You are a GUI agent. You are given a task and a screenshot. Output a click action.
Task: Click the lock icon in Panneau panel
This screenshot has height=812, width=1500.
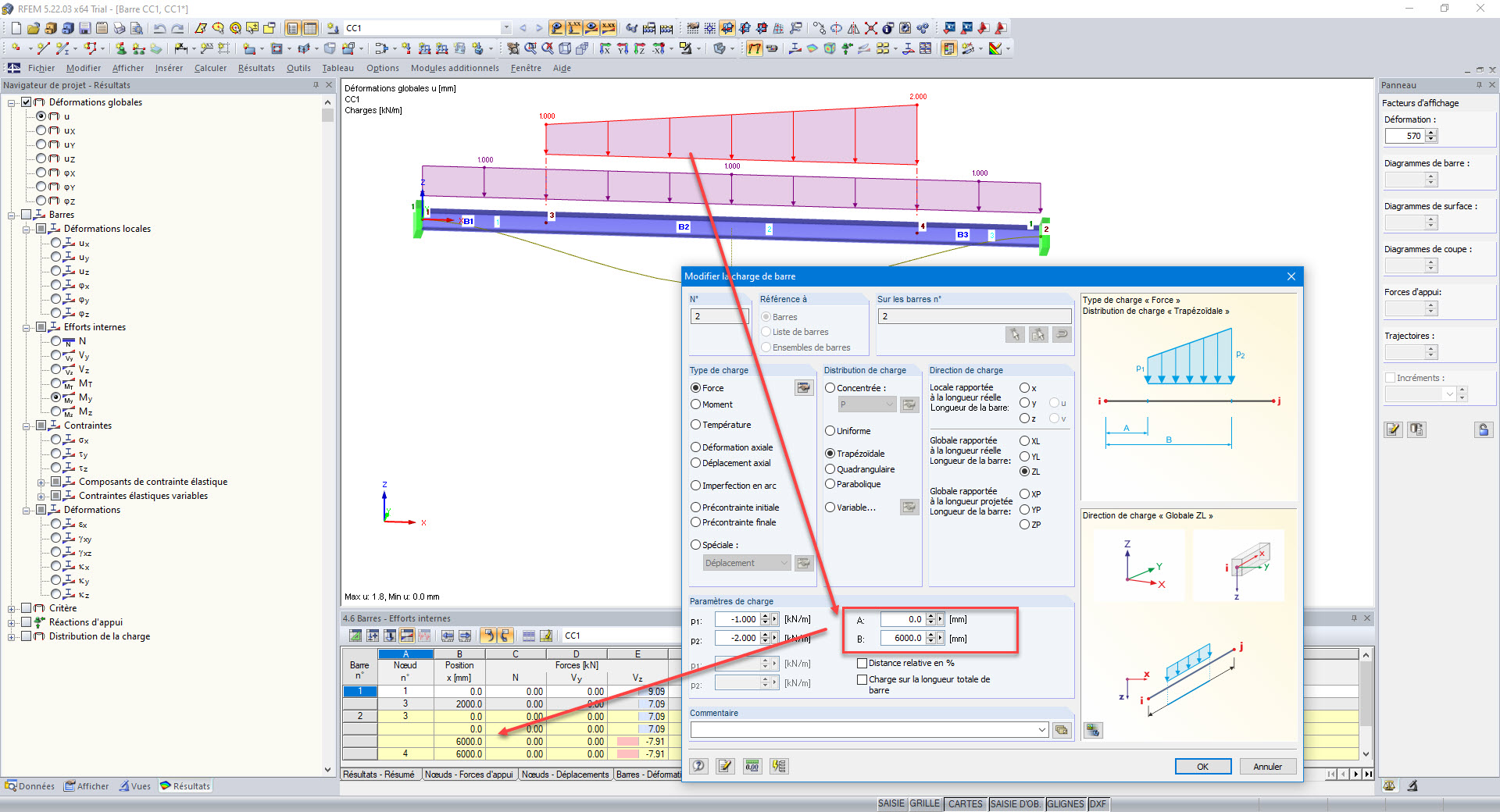coord(1484,429)
